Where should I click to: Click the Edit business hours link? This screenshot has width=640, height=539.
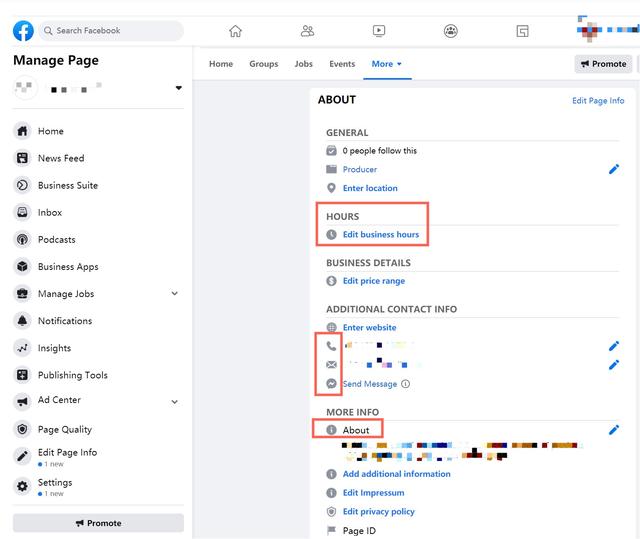pyautogui.click(x=381, y=235)
